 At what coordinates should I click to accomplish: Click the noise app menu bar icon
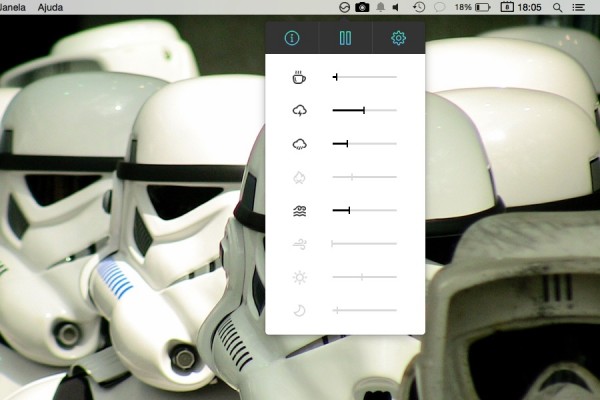[x=344, y=7]
